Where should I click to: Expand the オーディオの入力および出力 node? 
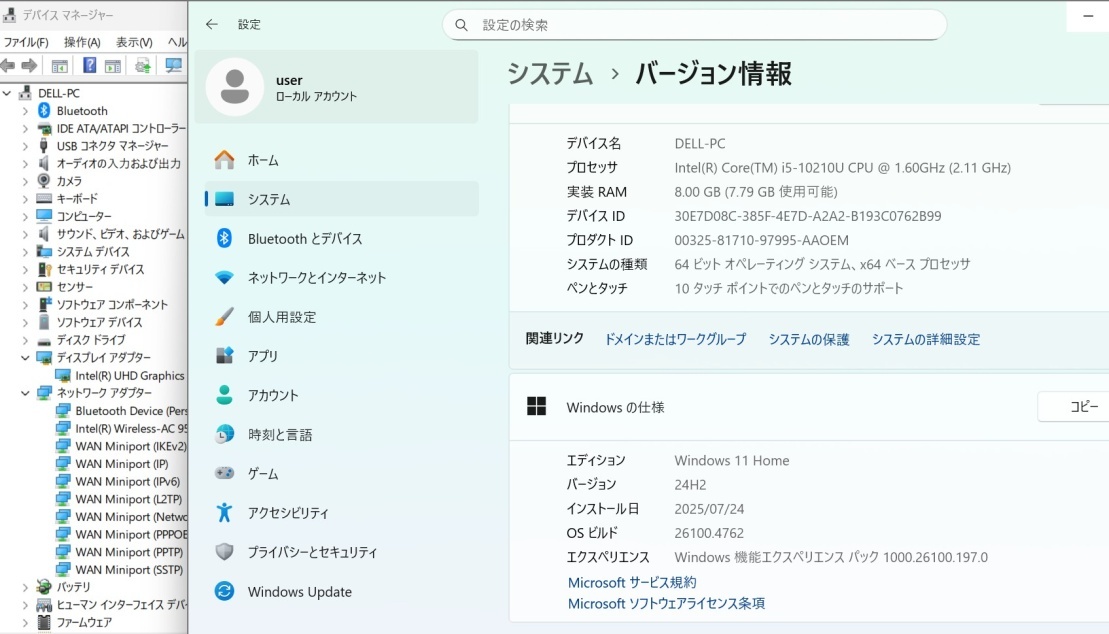click(x=25, y=163)
